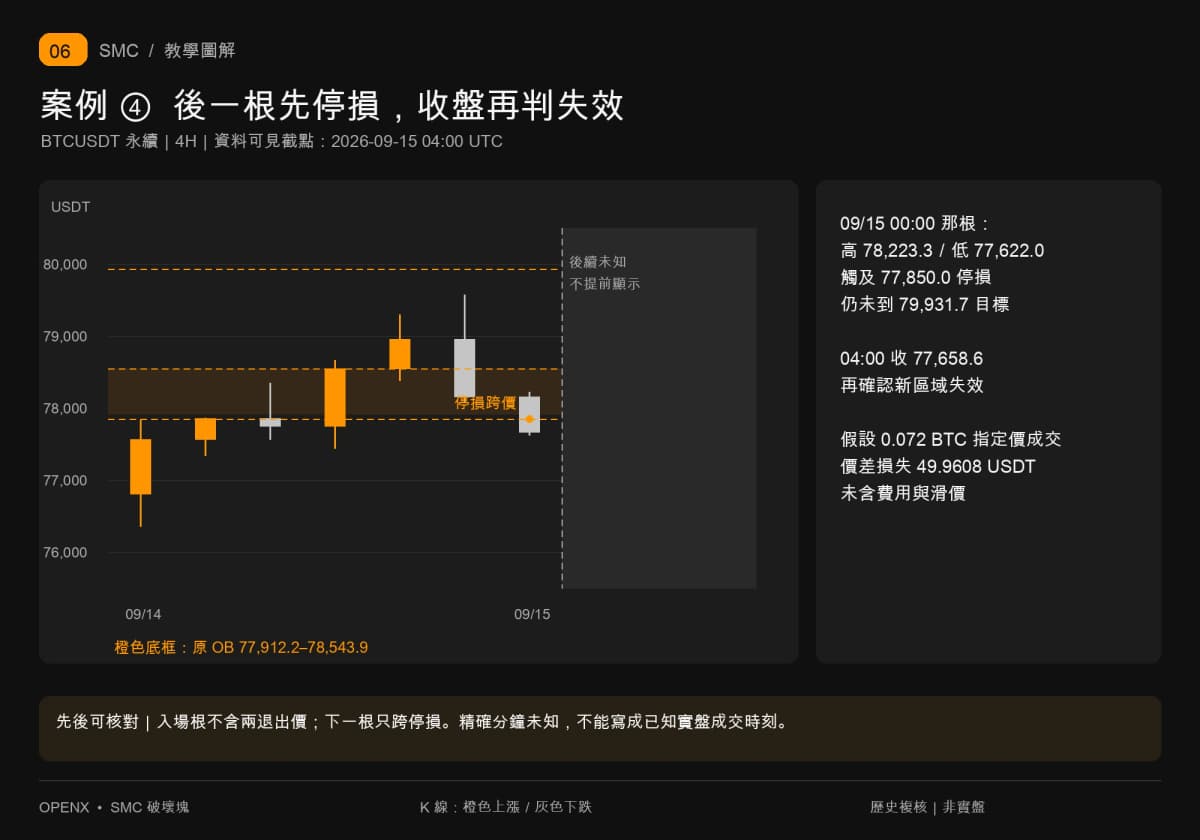Image resolution: width=1200 pixels, height=840 pixels.
Task: Click the orange 06 badge
Action: (x=63, y=50)
